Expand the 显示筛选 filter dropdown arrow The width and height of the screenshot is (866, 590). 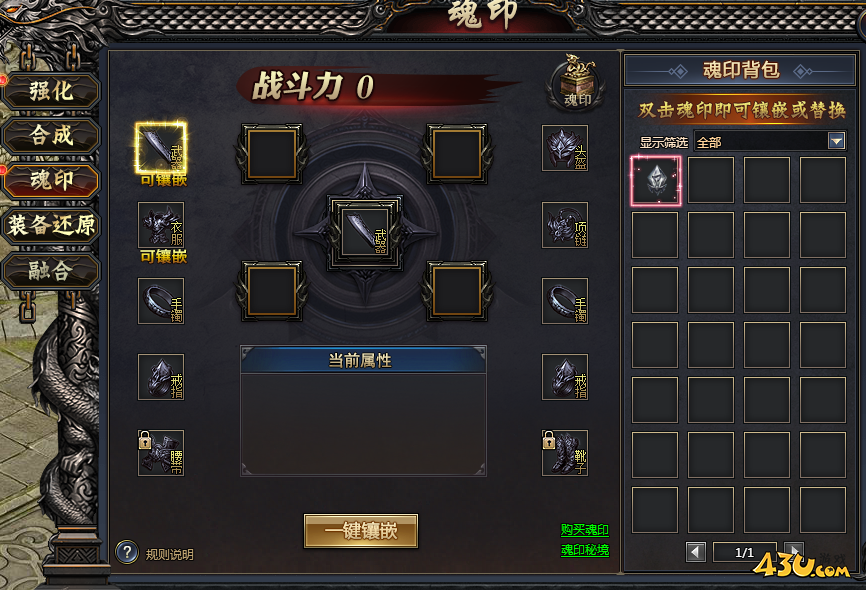tap(837, 141)
